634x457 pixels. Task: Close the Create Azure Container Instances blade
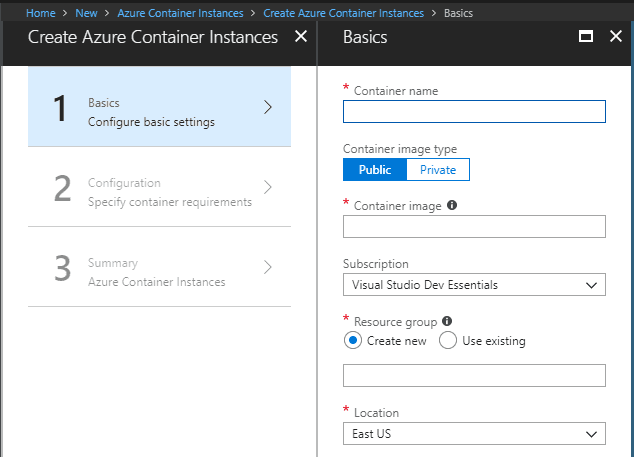(301, 37)
